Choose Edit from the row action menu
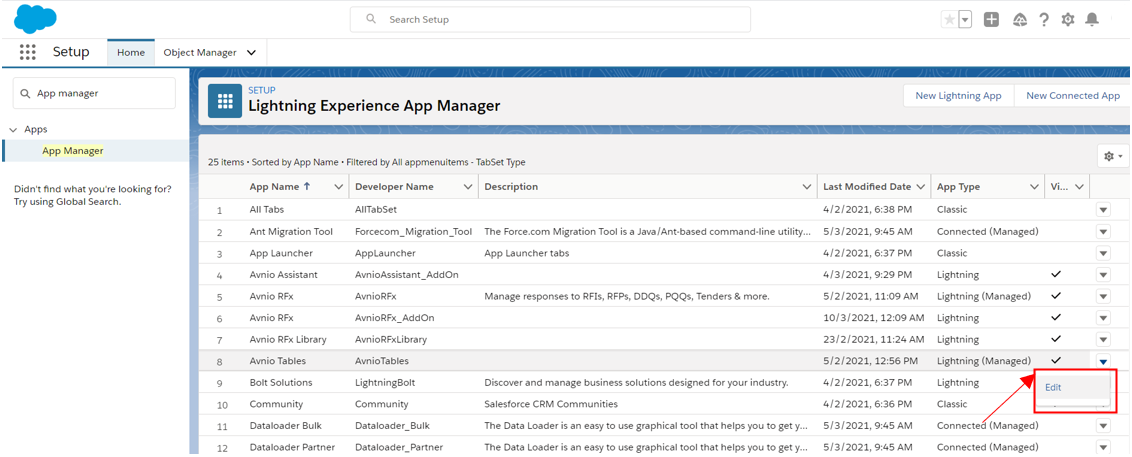Screen dimensions: 1132x457 coord(1053,387)
